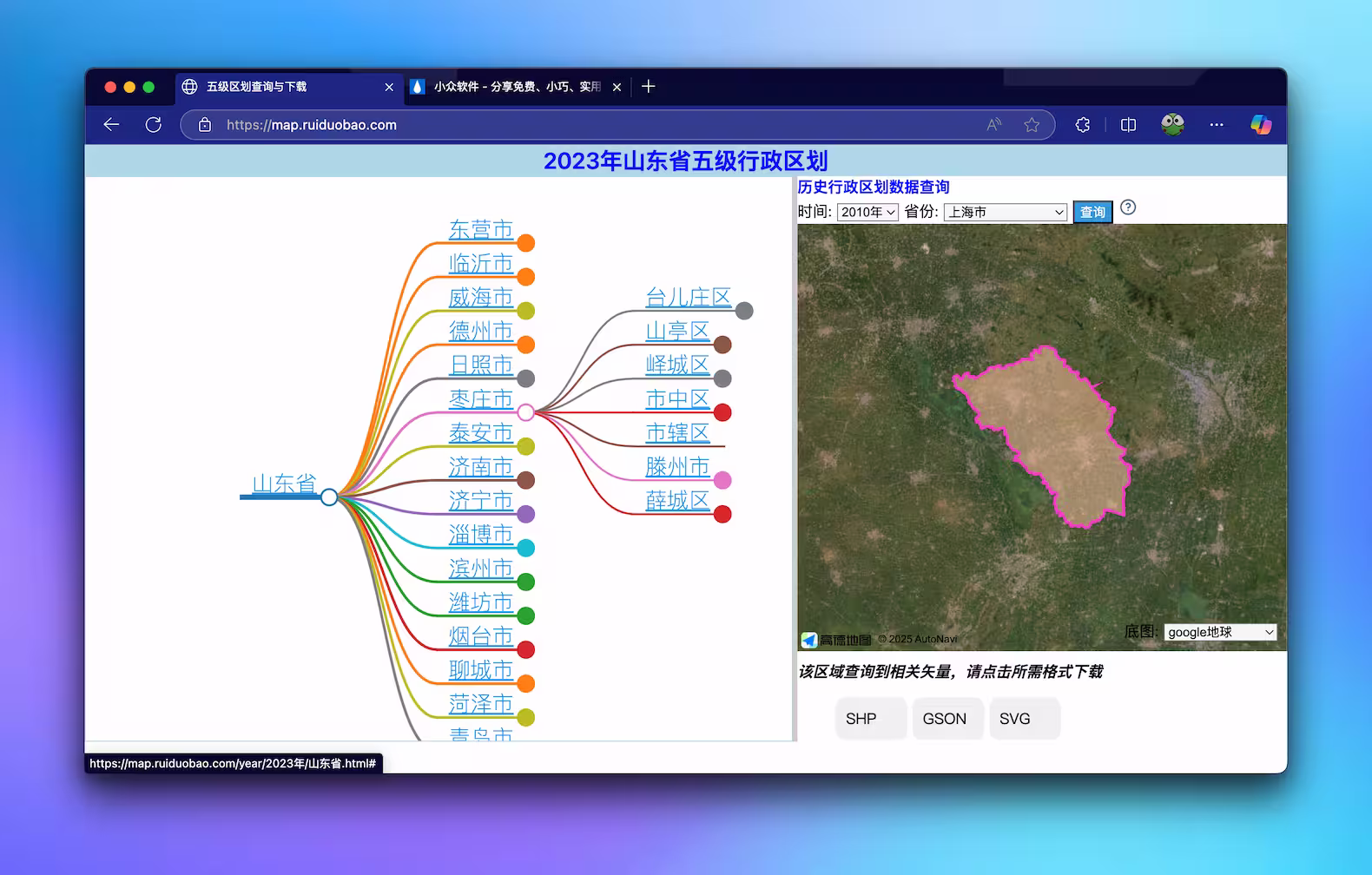Collapse the 枣庄市 hollow node circle
The width and height of the screenshot is (1372, 875).
click(526, 412)
